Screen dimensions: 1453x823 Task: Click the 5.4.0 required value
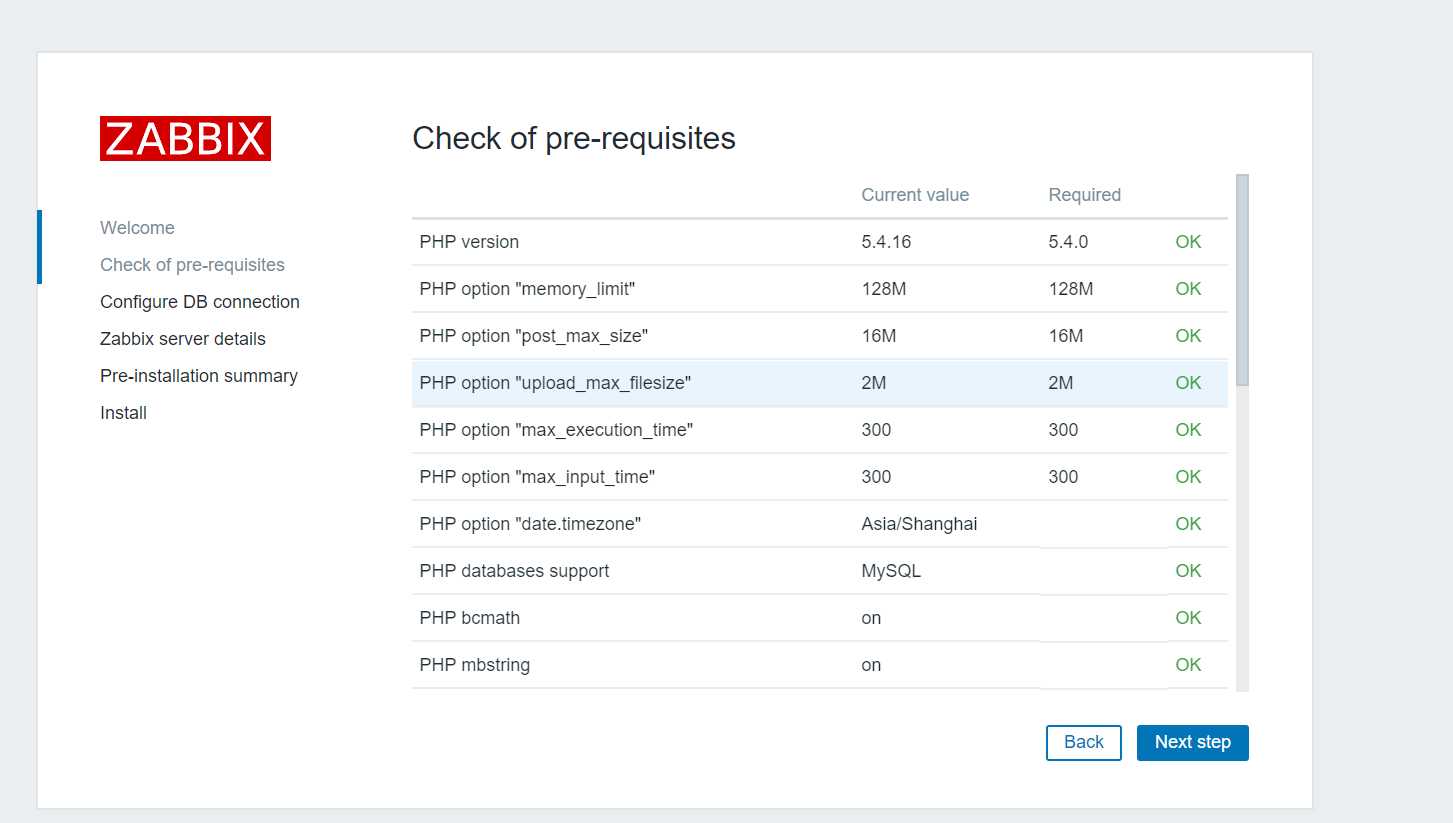point(1069,242)
